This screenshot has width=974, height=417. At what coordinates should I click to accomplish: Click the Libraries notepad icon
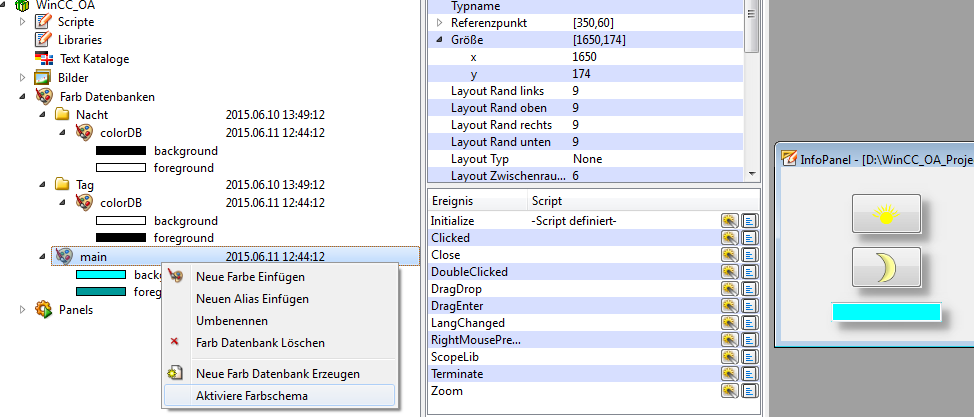point(42,39)
